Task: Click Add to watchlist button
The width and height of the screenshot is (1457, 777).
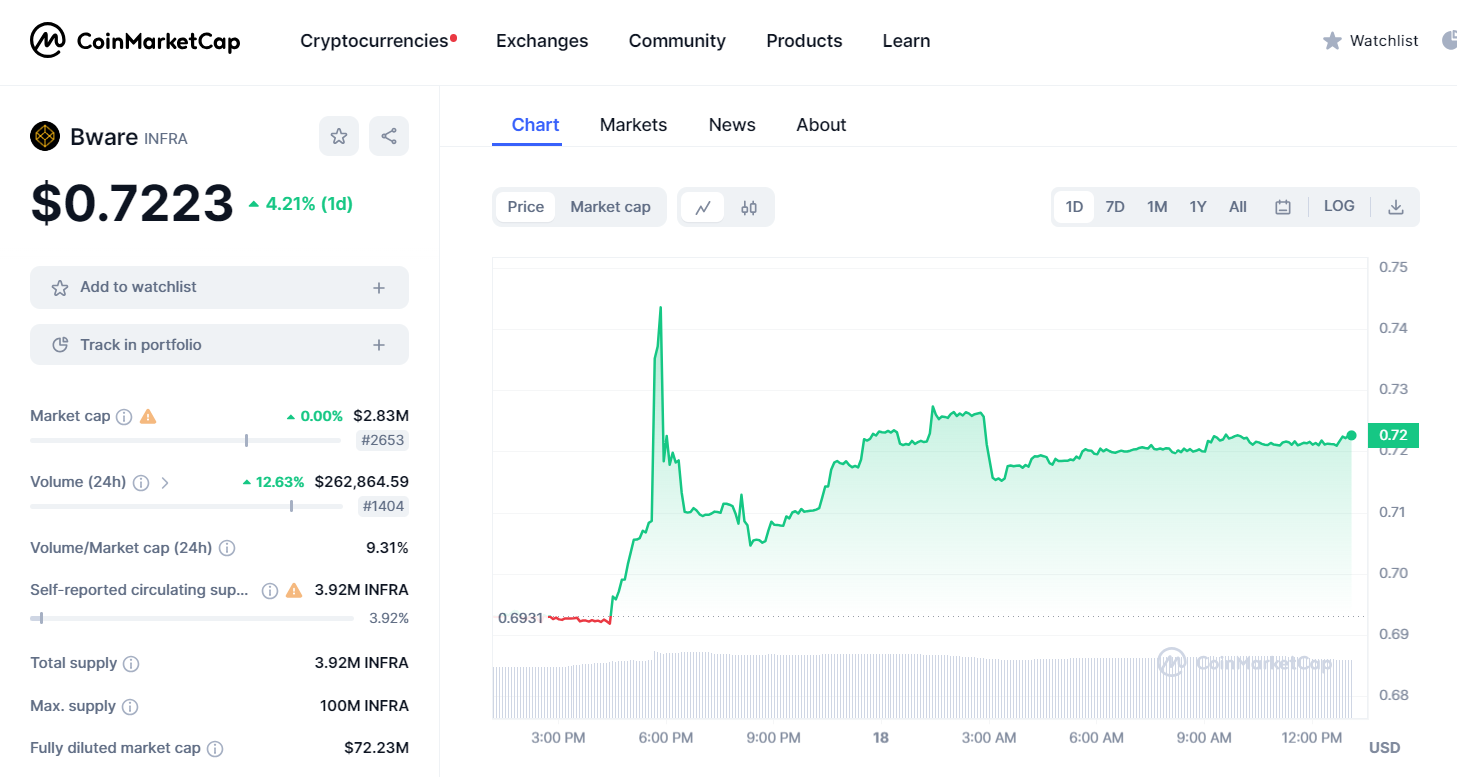Action: [x=219, y=288]
